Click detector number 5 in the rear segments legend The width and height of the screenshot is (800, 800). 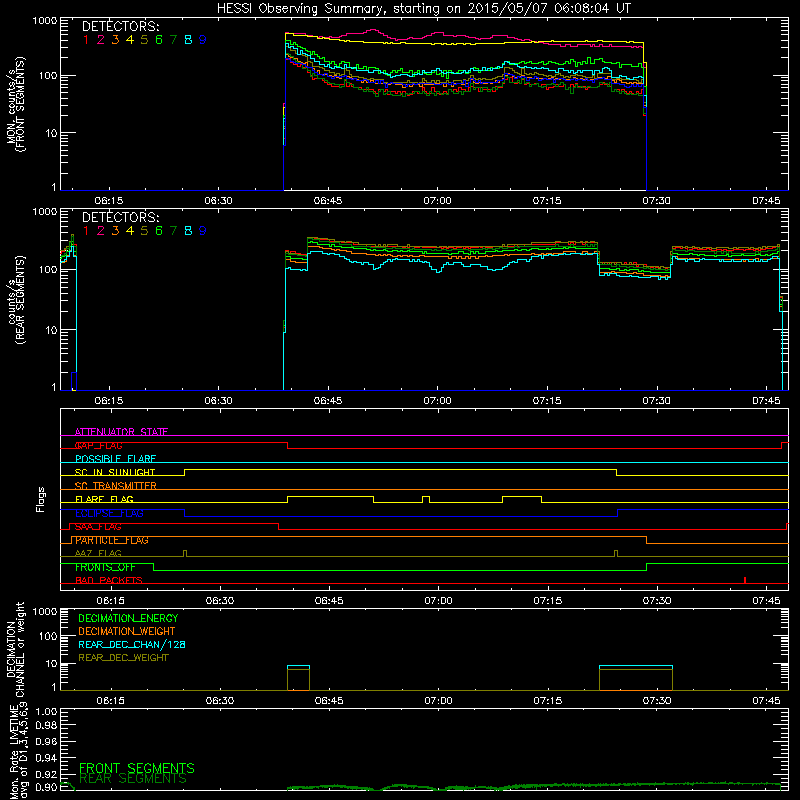pyautogui.click(x=144, y=231)
